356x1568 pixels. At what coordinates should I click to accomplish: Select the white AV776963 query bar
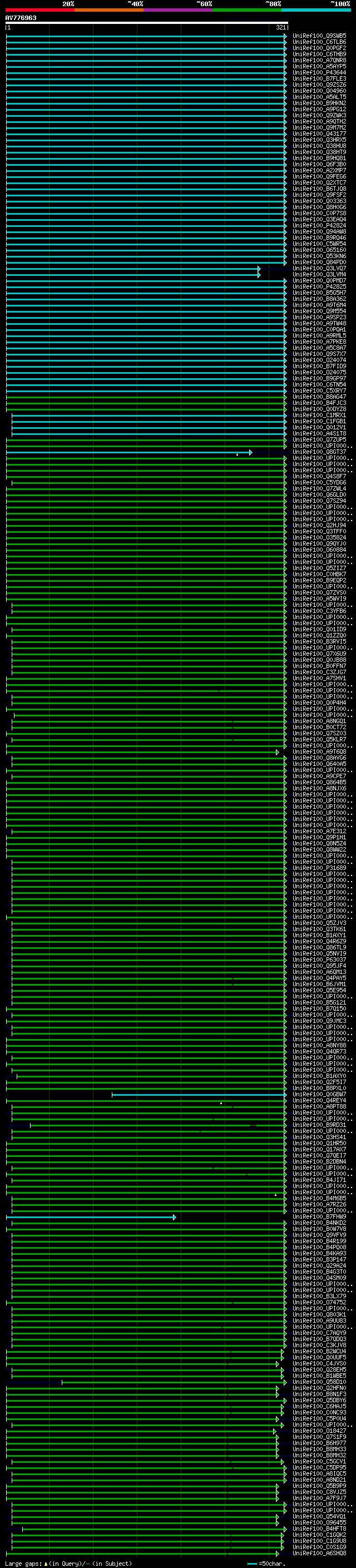[x=147, y=22]
